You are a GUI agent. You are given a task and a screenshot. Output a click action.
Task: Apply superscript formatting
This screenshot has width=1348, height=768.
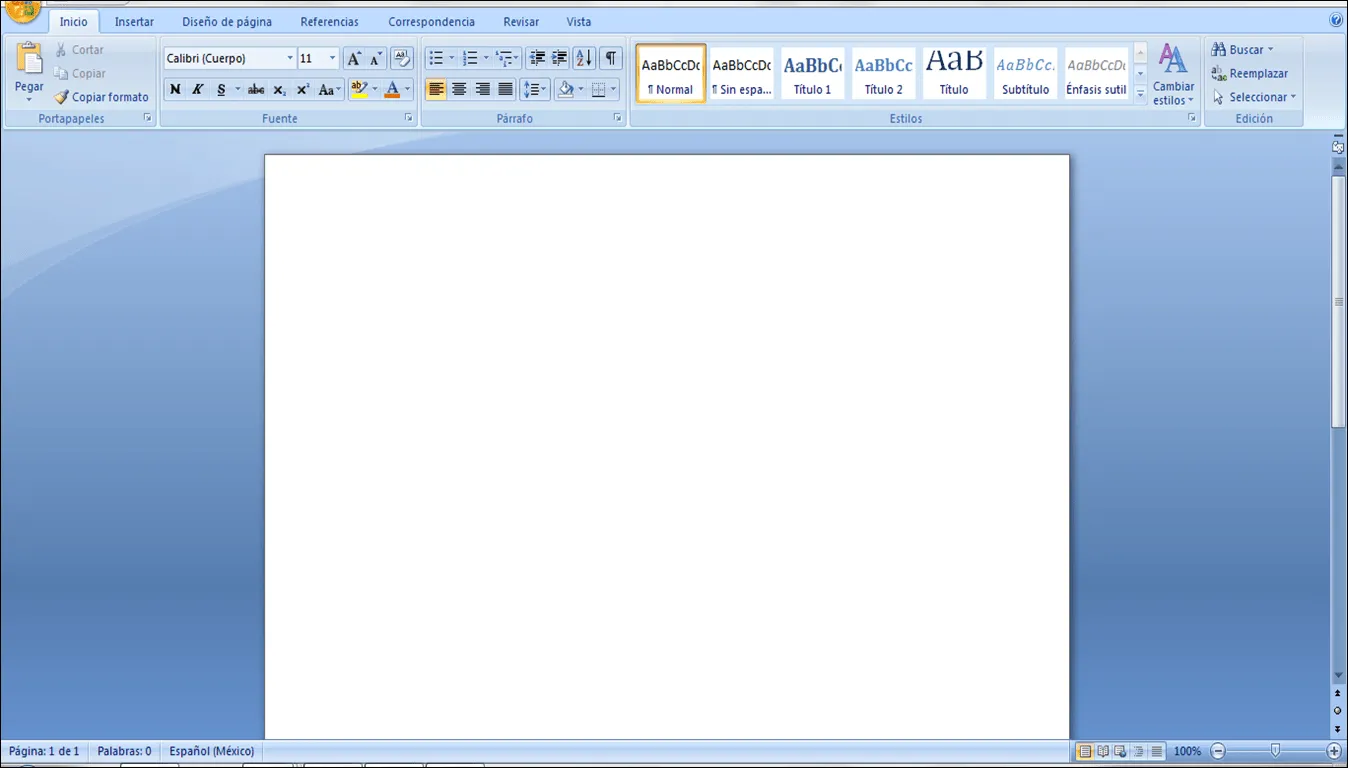click(303, 90)
